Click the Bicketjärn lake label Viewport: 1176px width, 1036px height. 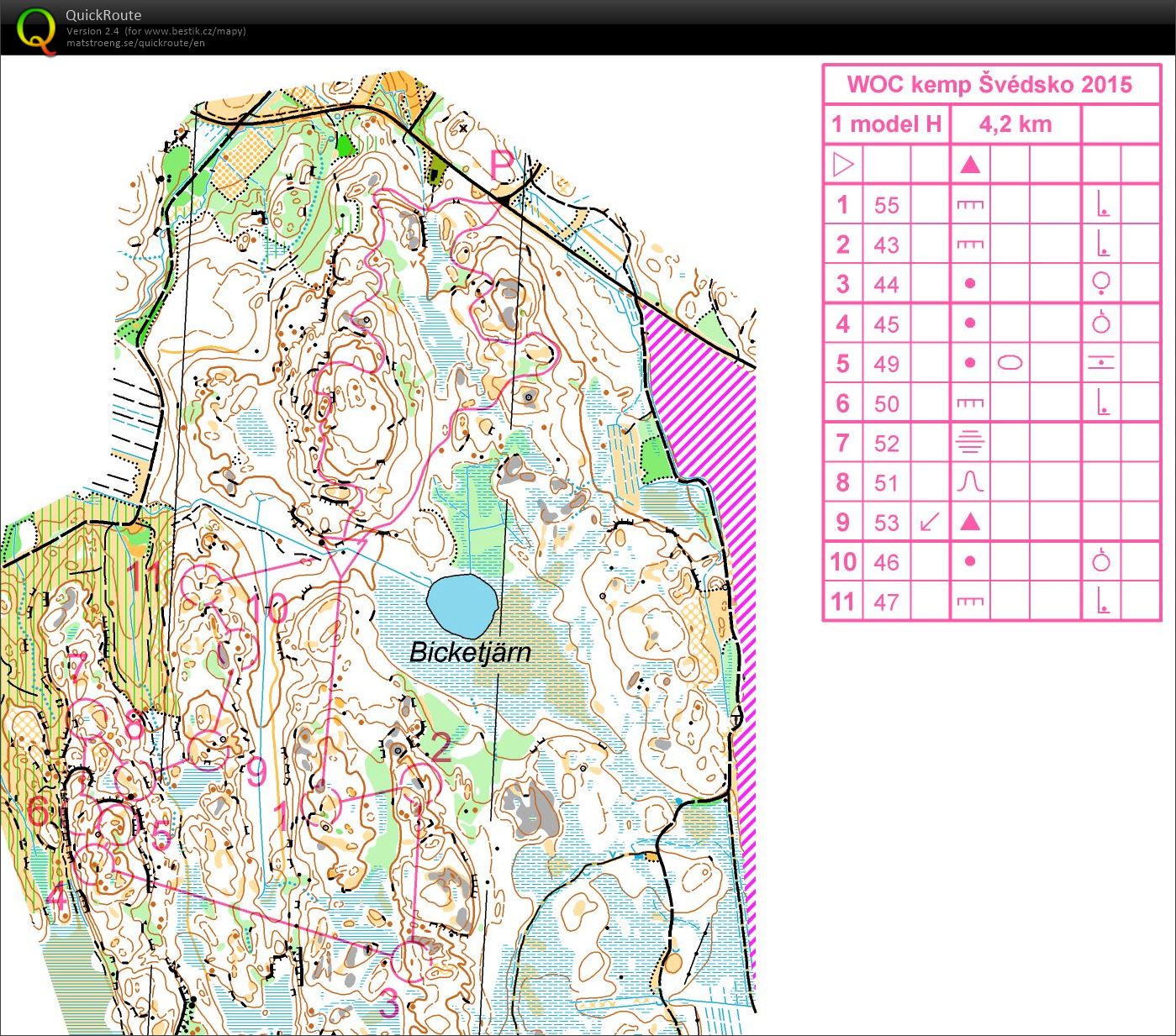pyautogui.click(x=470, y=652)
